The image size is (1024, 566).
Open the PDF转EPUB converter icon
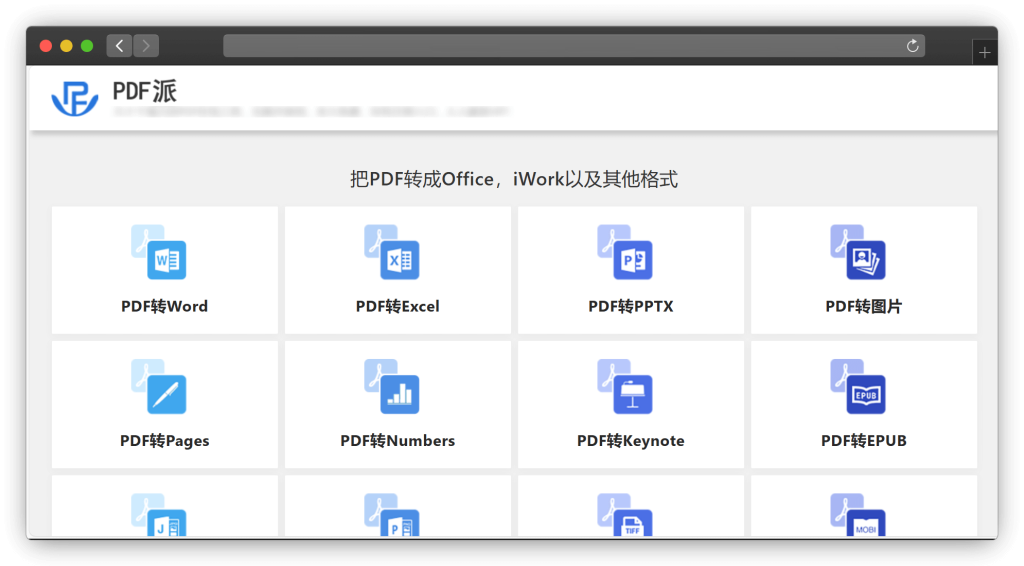858,386
